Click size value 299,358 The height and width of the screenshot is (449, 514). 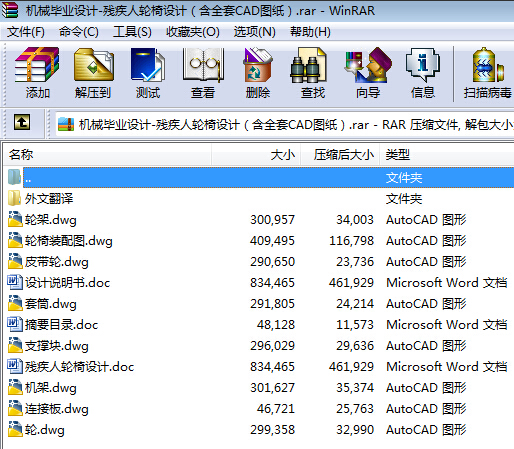[272, 430]
